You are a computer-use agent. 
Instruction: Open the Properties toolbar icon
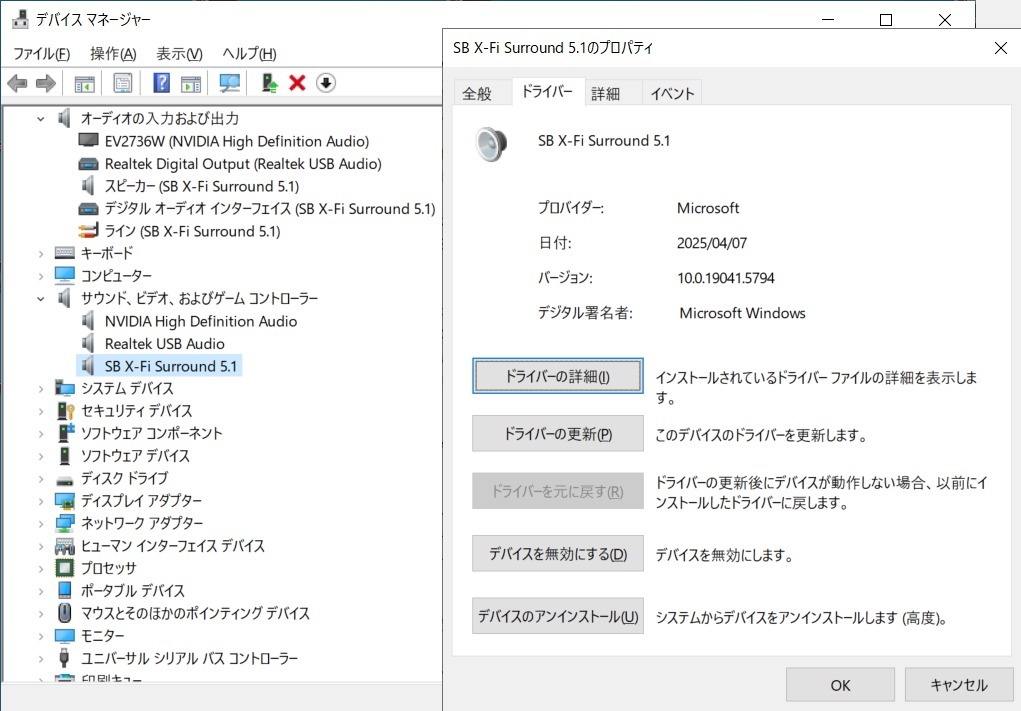pos(122,83)
